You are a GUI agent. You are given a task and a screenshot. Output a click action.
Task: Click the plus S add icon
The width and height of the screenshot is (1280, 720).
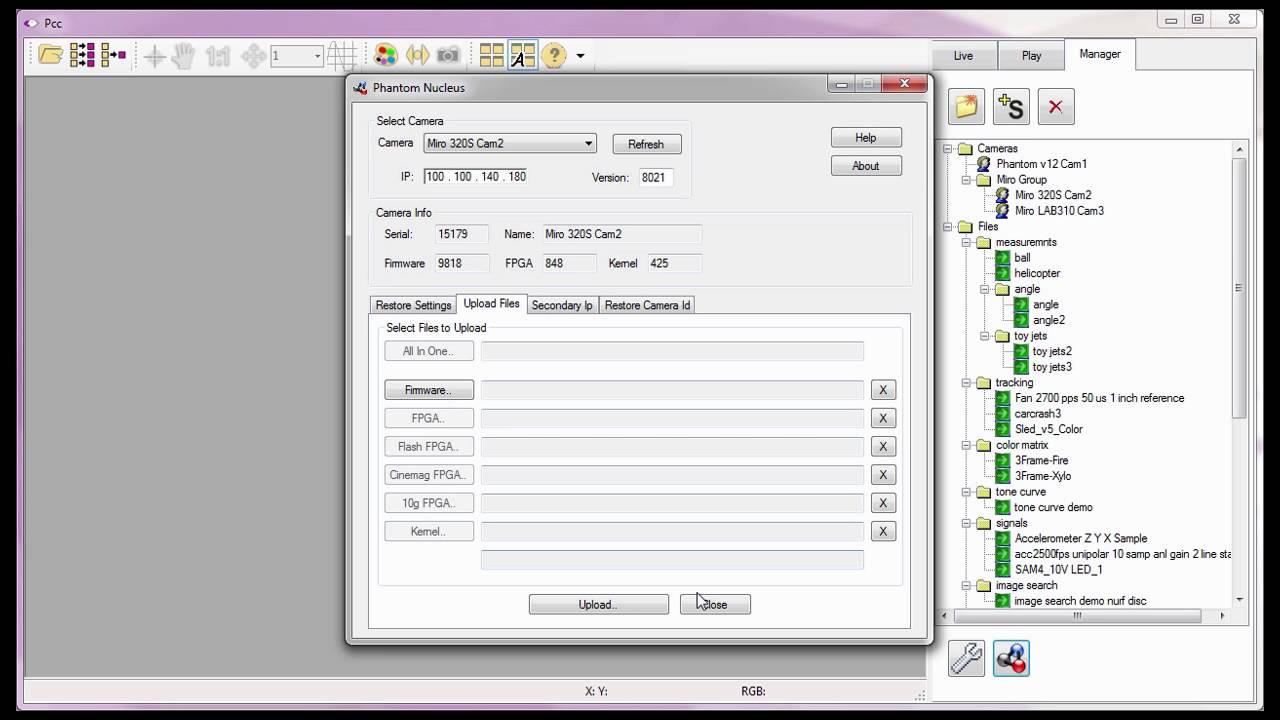(1011, 107)
